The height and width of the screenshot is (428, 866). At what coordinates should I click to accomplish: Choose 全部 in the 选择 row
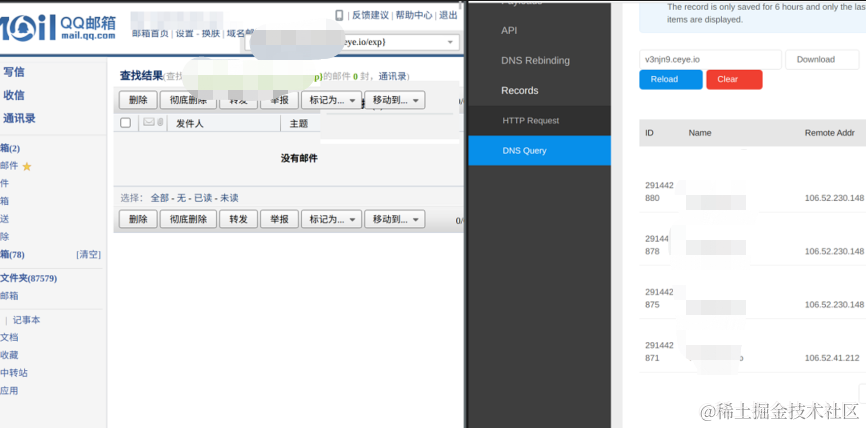[160, 198]
